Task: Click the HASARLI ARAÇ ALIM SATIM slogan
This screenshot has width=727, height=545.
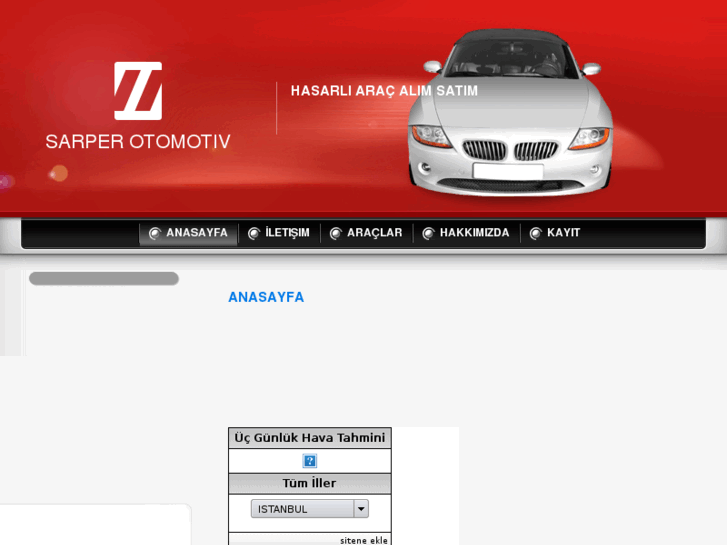Action: (x=384, y=90)
